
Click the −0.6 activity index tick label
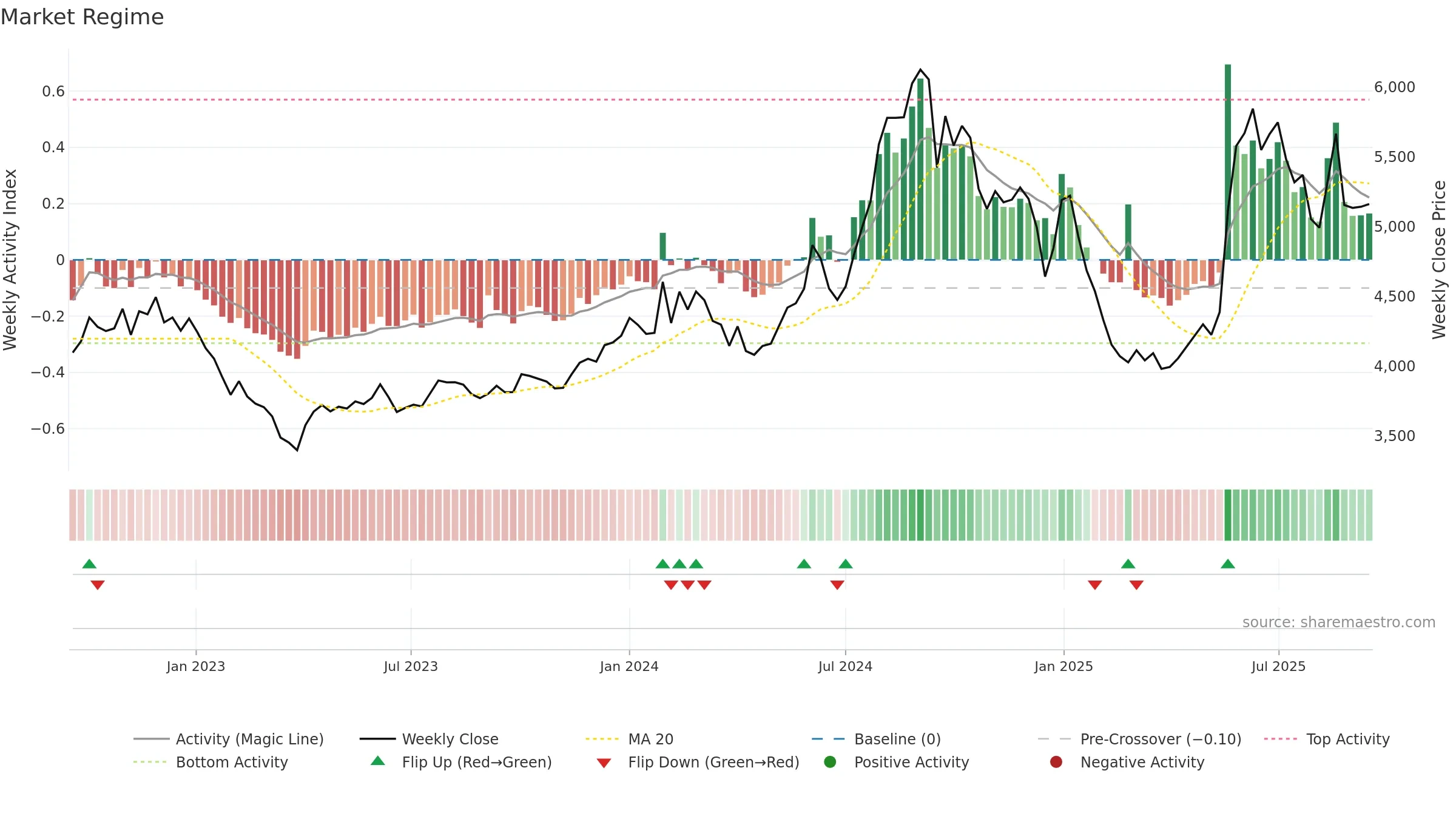click(x=47, y=429)
